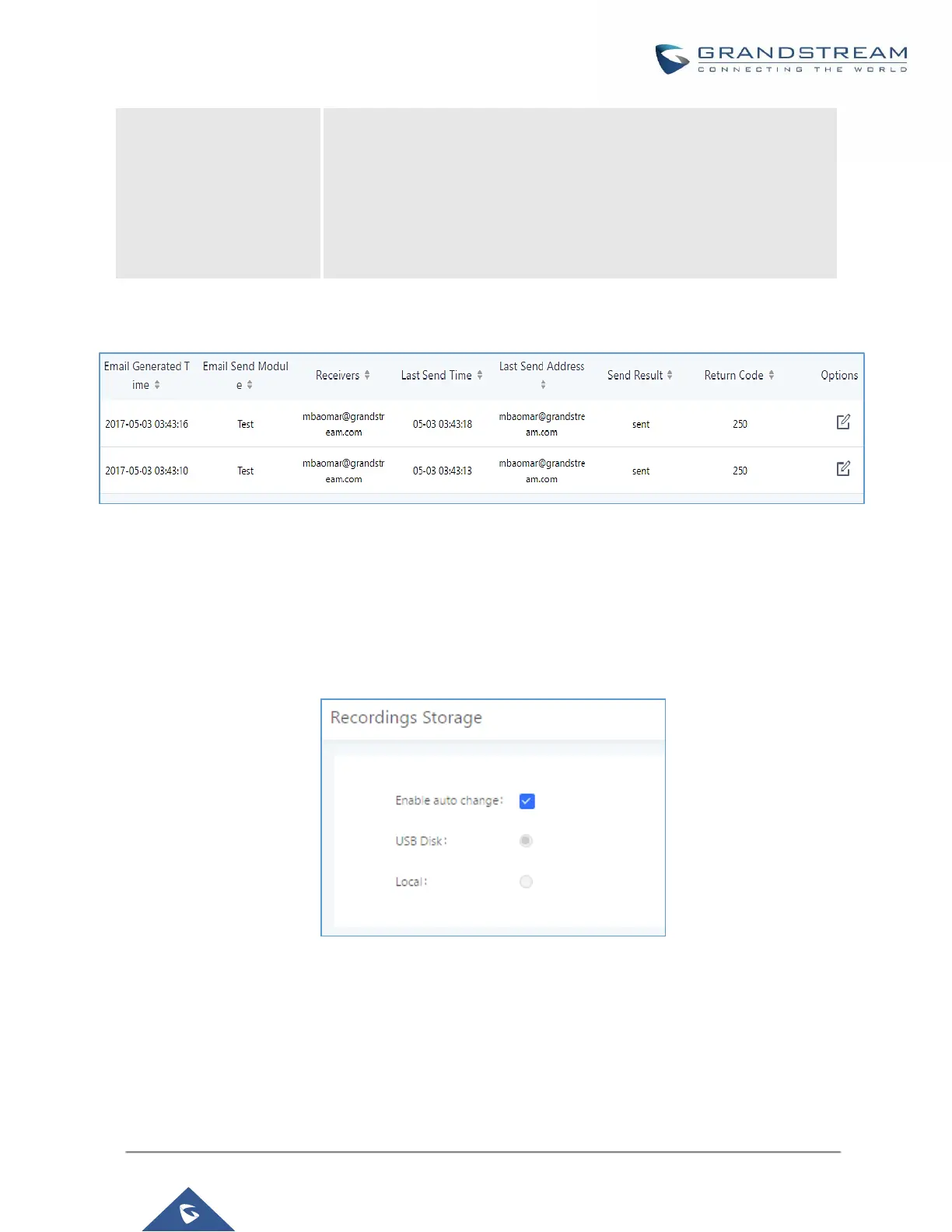Toggle the Enable auto change checkbox
The width and height of the screenshot is (952, 1232).
coord(527,801)
